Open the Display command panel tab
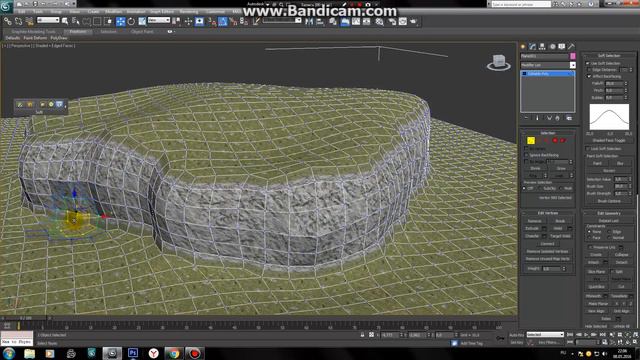The image size is (640, 360). coord(562,47)
